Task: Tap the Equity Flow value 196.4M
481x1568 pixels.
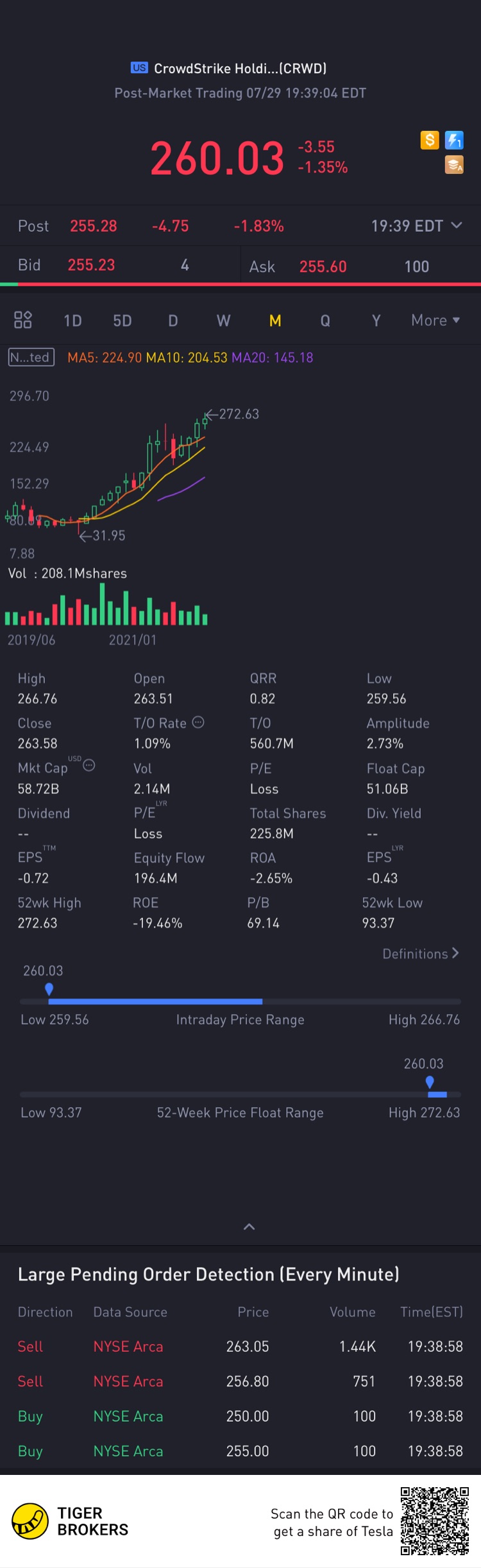Action: 156,878
